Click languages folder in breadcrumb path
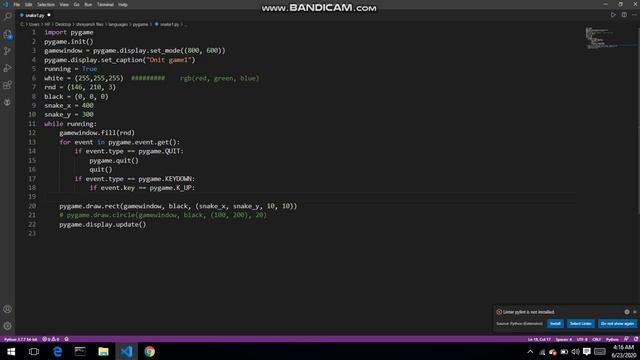640x360 pixels. (118, 24)
